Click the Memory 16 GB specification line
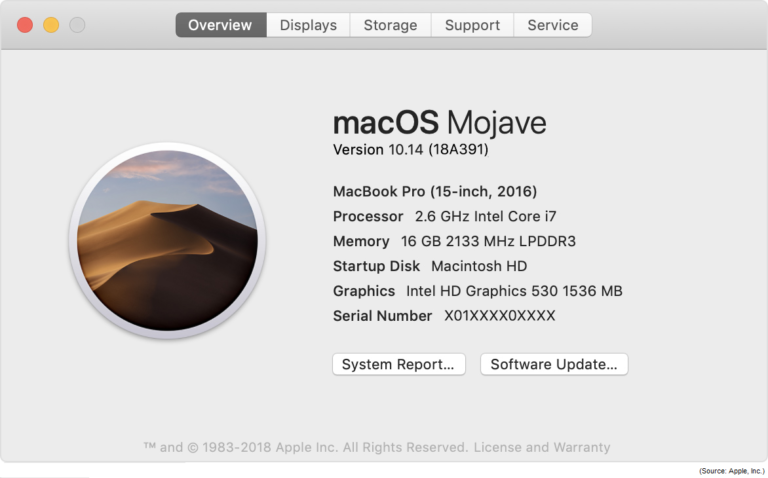The height and width of the screenshot is (478, 768). (454, 241)
